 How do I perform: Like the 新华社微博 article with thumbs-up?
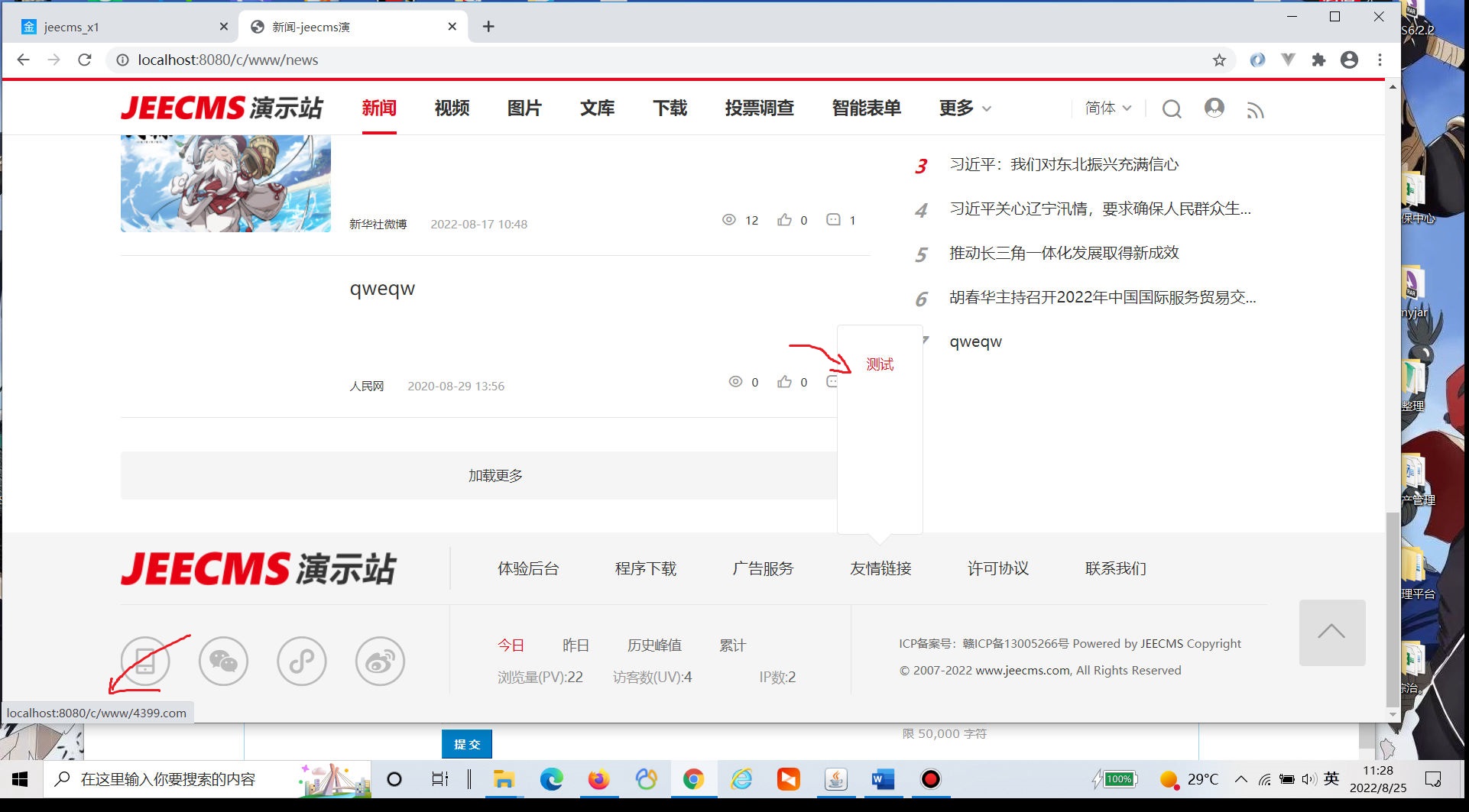tap(784, 220)
